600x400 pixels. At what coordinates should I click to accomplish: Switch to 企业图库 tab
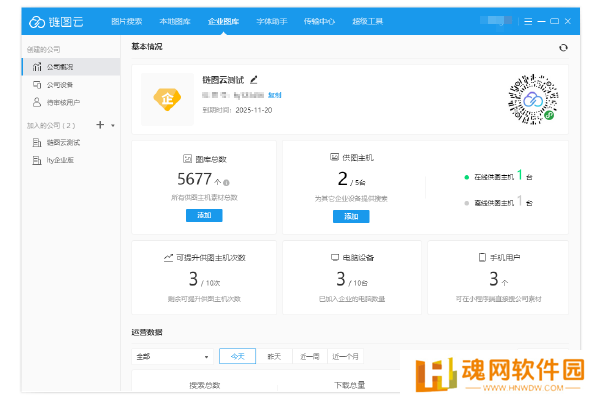[x=223, y=21]
